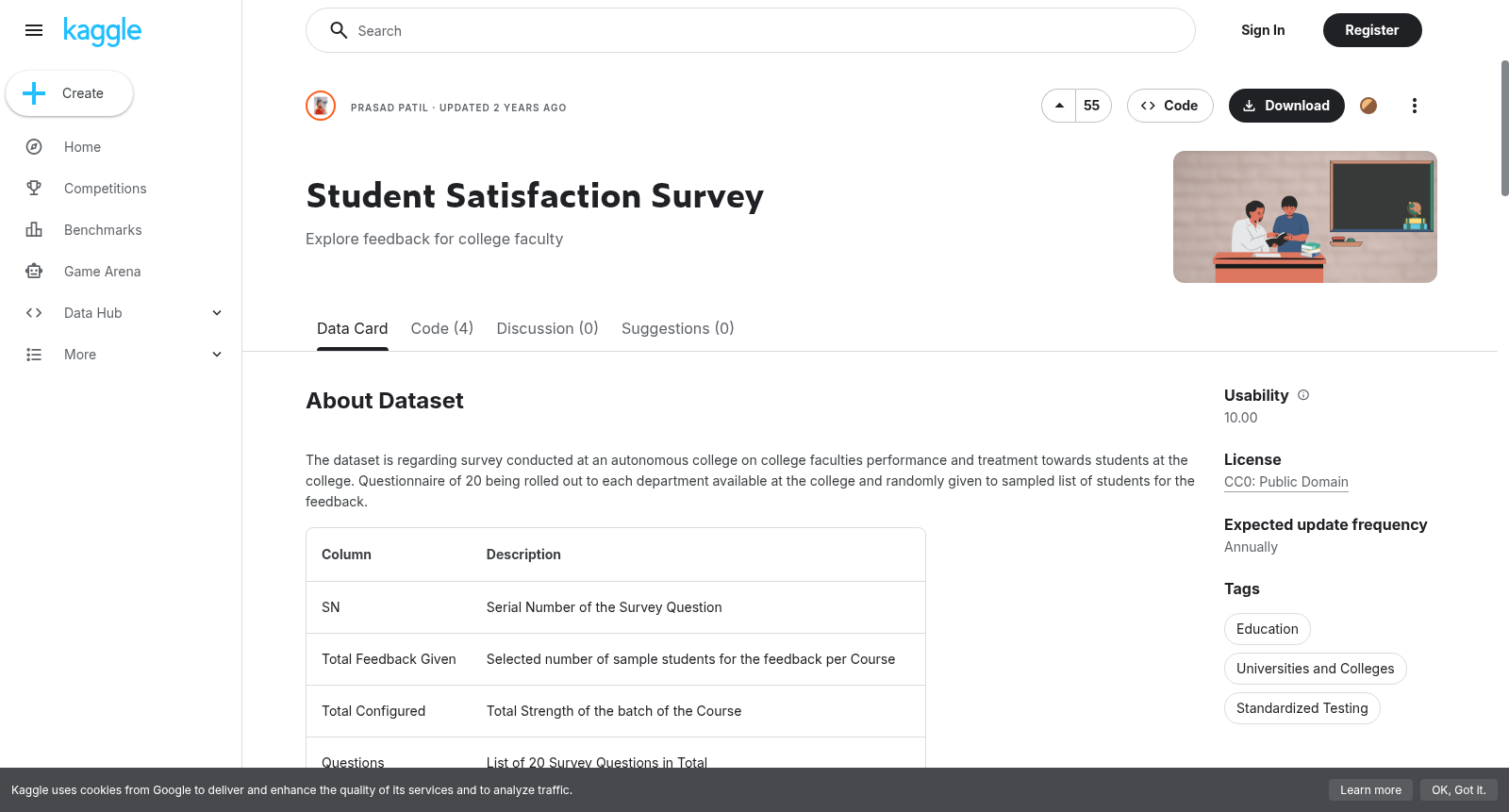Click the More list icon
This screenshot has width=1509, height=812.
pyautogui.click(x=34, y=355)
